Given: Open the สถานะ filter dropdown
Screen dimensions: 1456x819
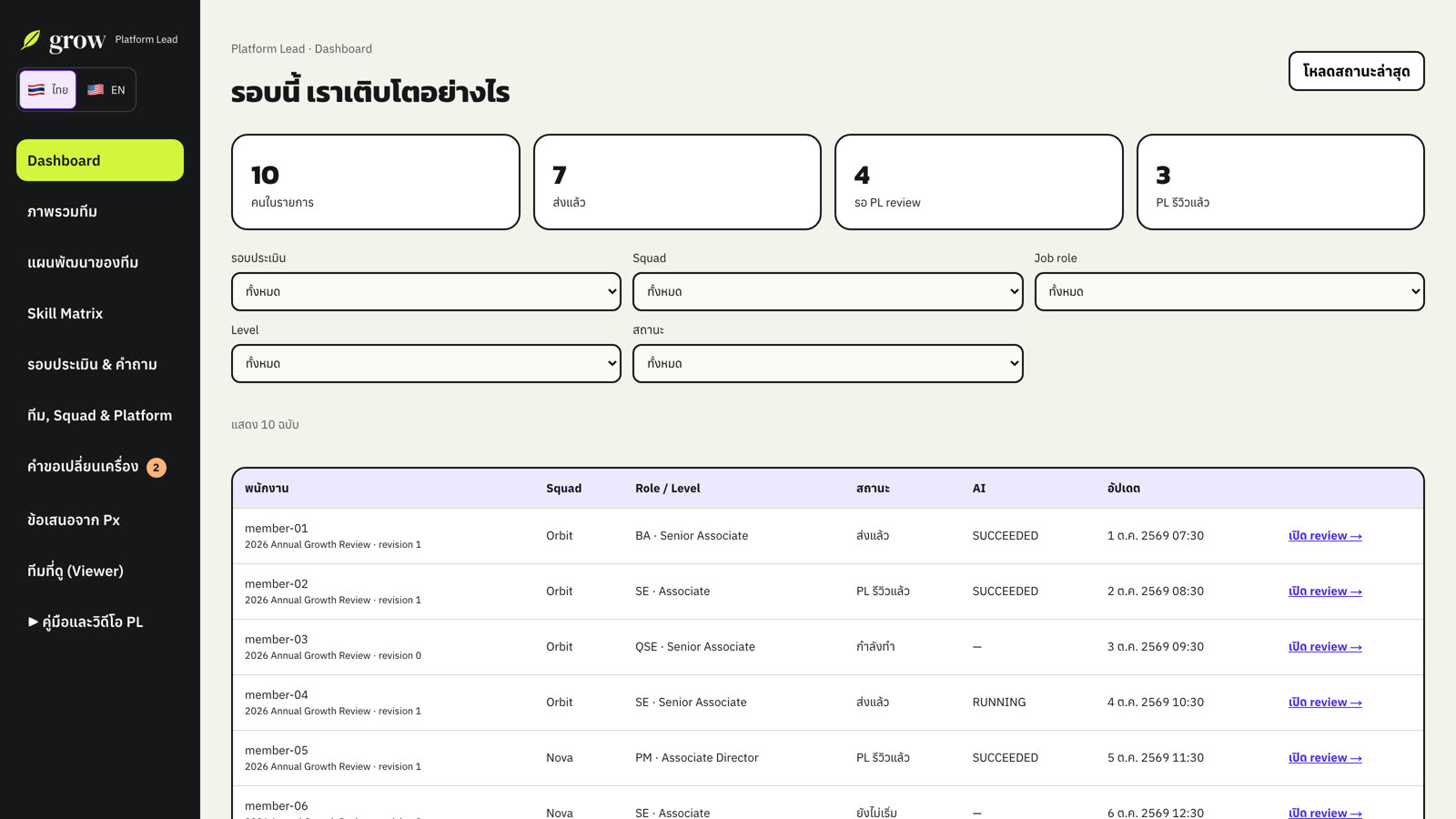Looking at the screenshot, I should pos(827,363).
